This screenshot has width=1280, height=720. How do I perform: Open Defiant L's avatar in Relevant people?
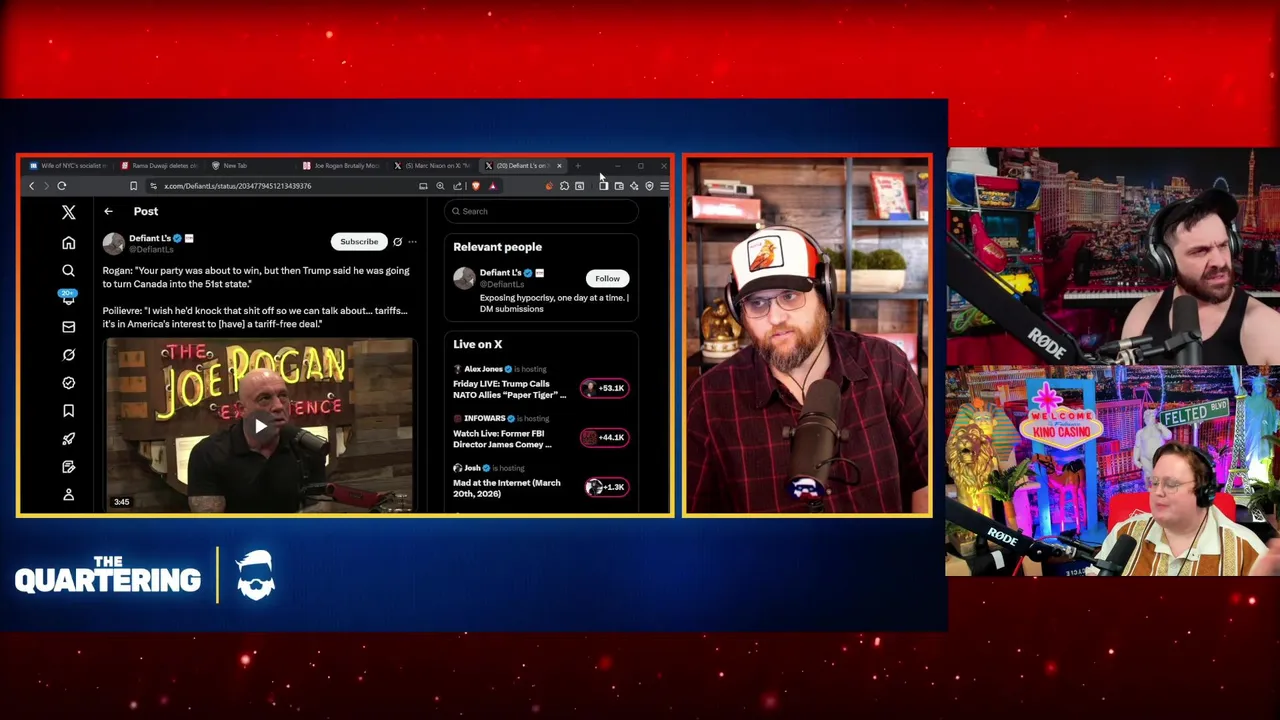point(464,279)
